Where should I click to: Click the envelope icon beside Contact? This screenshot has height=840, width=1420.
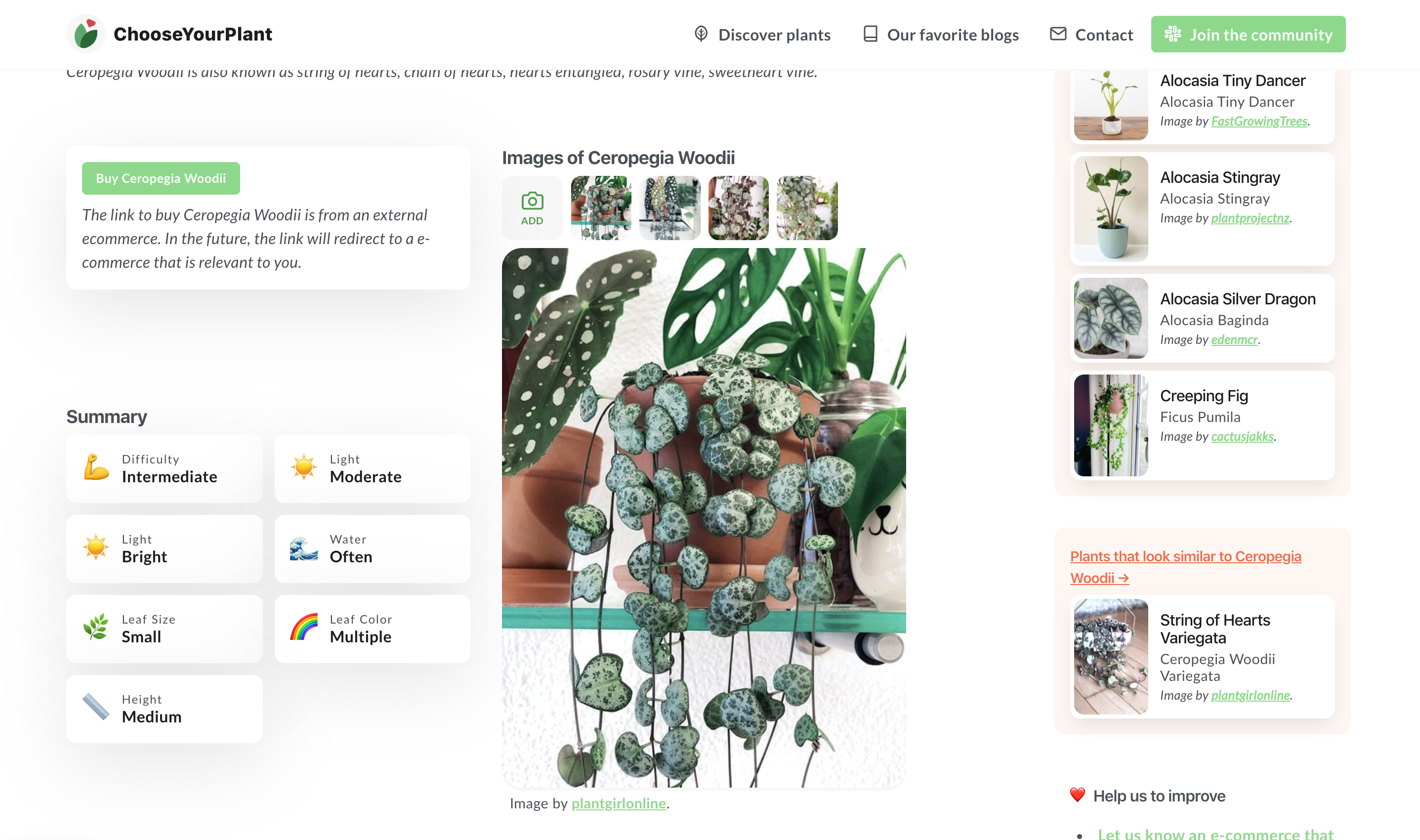(1057, 35)
